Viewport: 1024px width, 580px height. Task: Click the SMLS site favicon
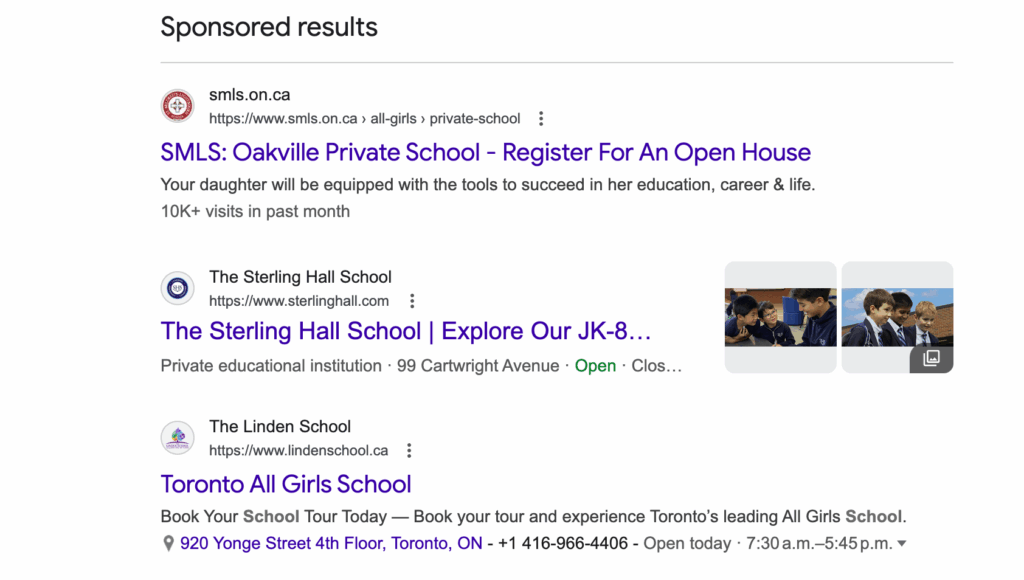[177, 106]
